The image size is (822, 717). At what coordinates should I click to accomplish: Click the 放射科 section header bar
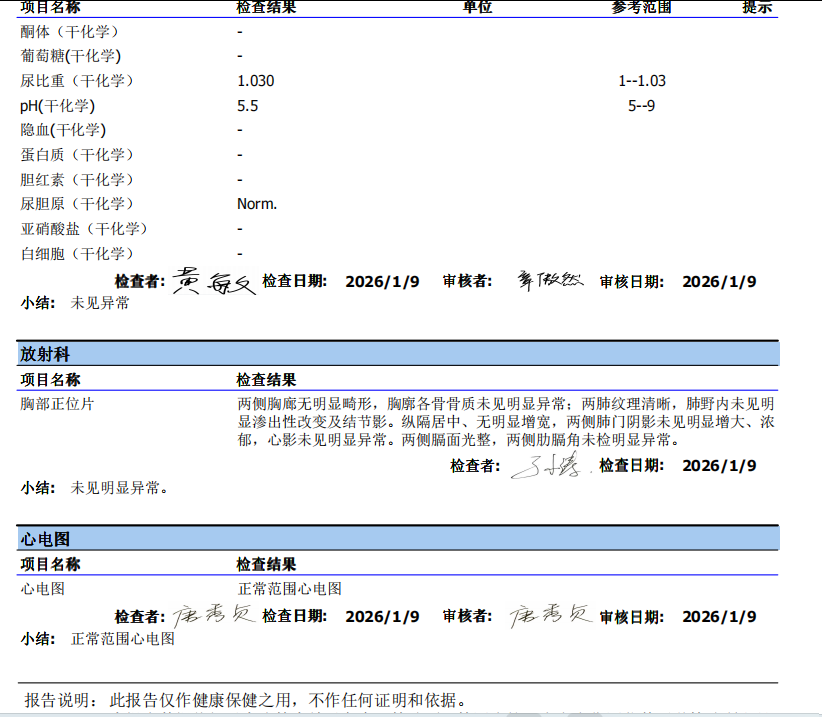click(398, 354)
